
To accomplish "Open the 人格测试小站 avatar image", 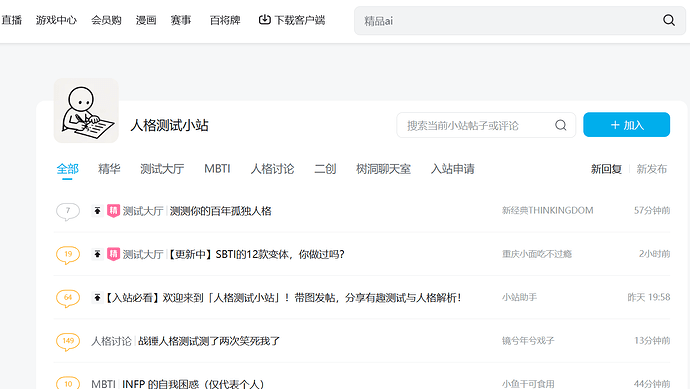I will 86,110.
